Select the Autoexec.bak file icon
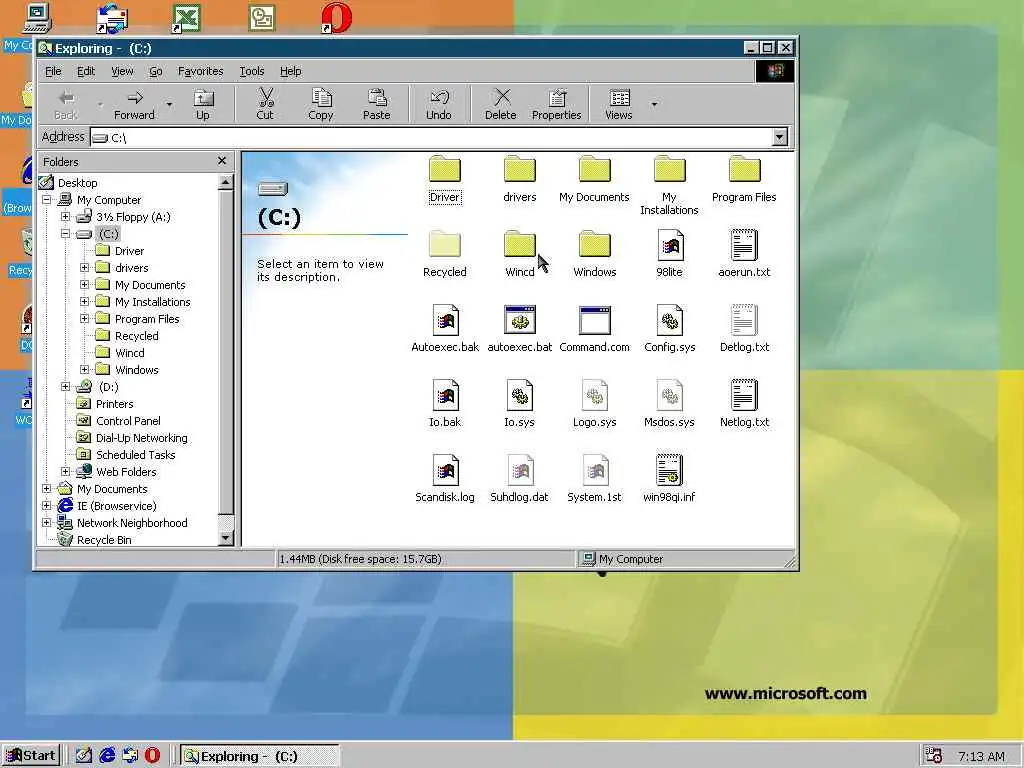The height and width of the screenshot is (768, 1024). coord(445,320)
